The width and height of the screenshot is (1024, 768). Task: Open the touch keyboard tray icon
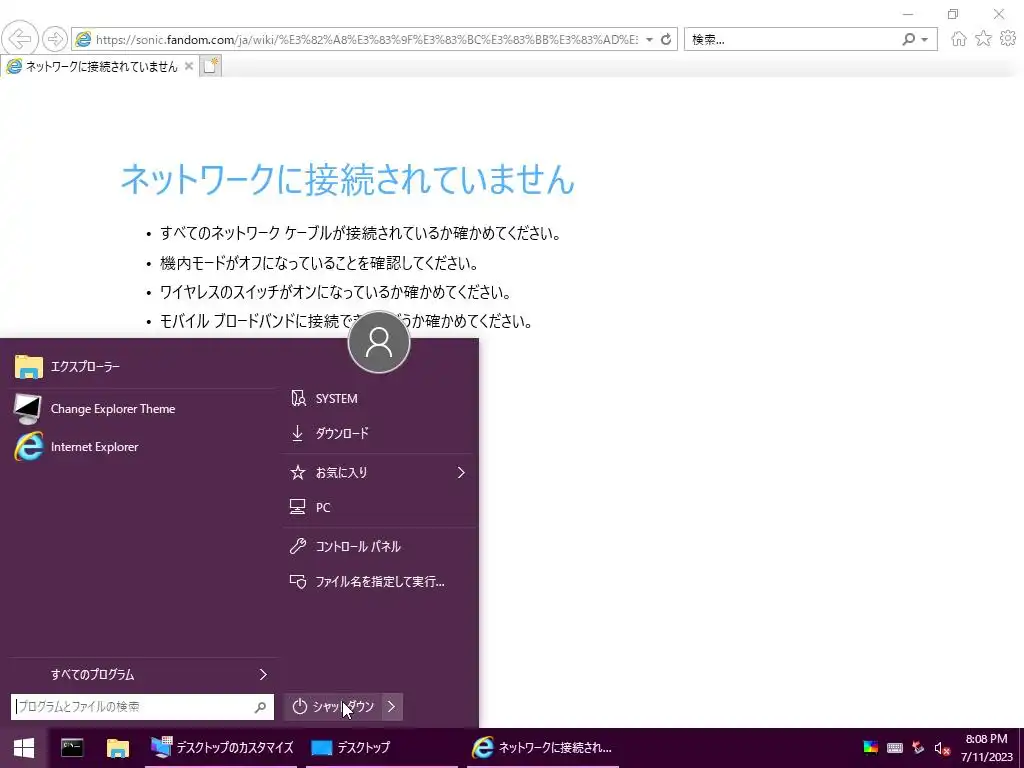895,748
